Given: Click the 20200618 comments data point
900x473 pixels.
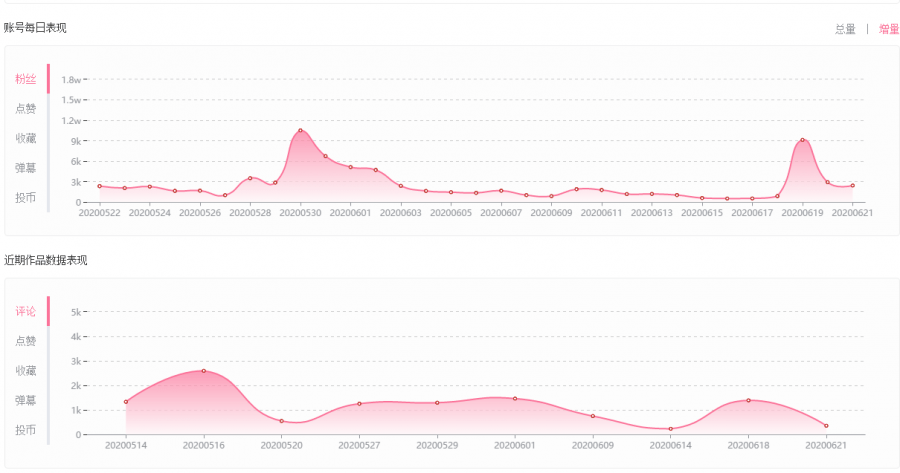Looking at the screenshot, I should point(748,400).
